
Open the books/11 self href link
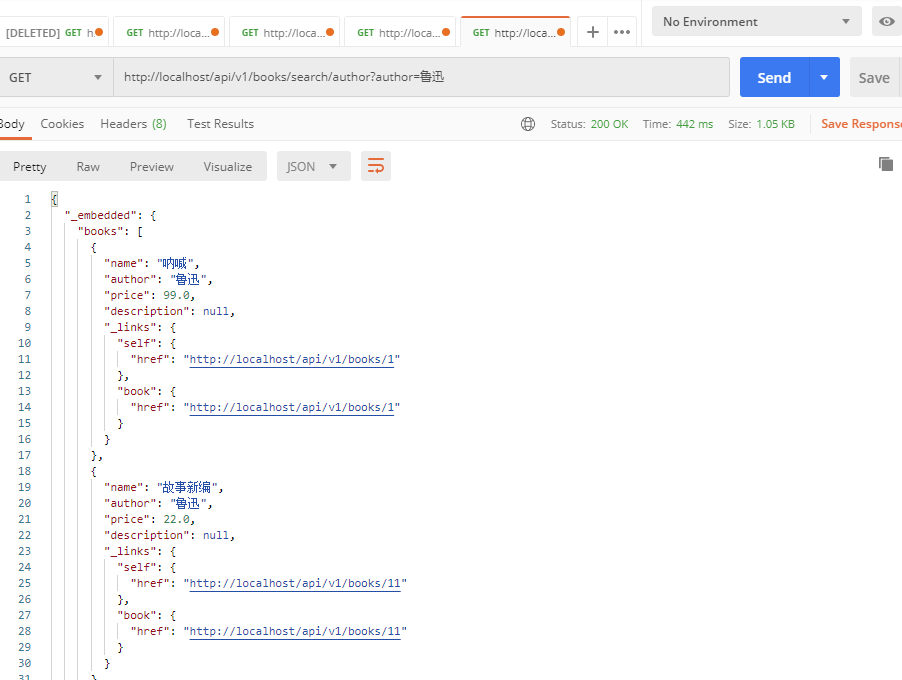pos(298,583)
